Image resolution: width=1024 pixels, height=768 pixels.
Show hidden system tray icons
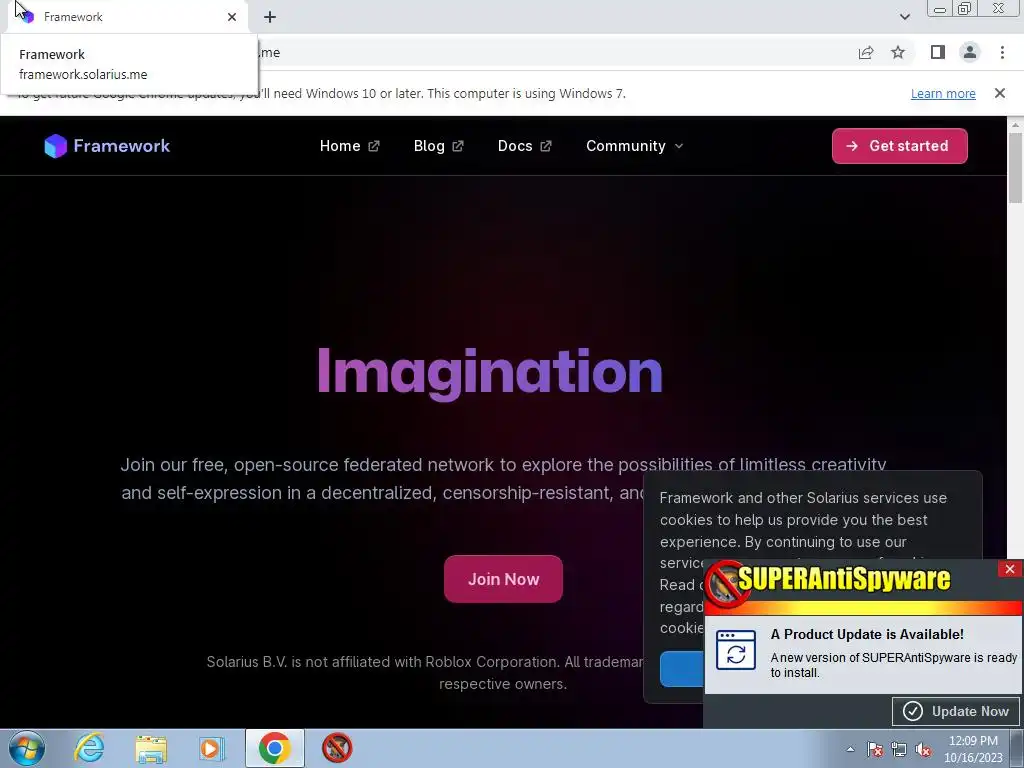click(x=850, y=749)
